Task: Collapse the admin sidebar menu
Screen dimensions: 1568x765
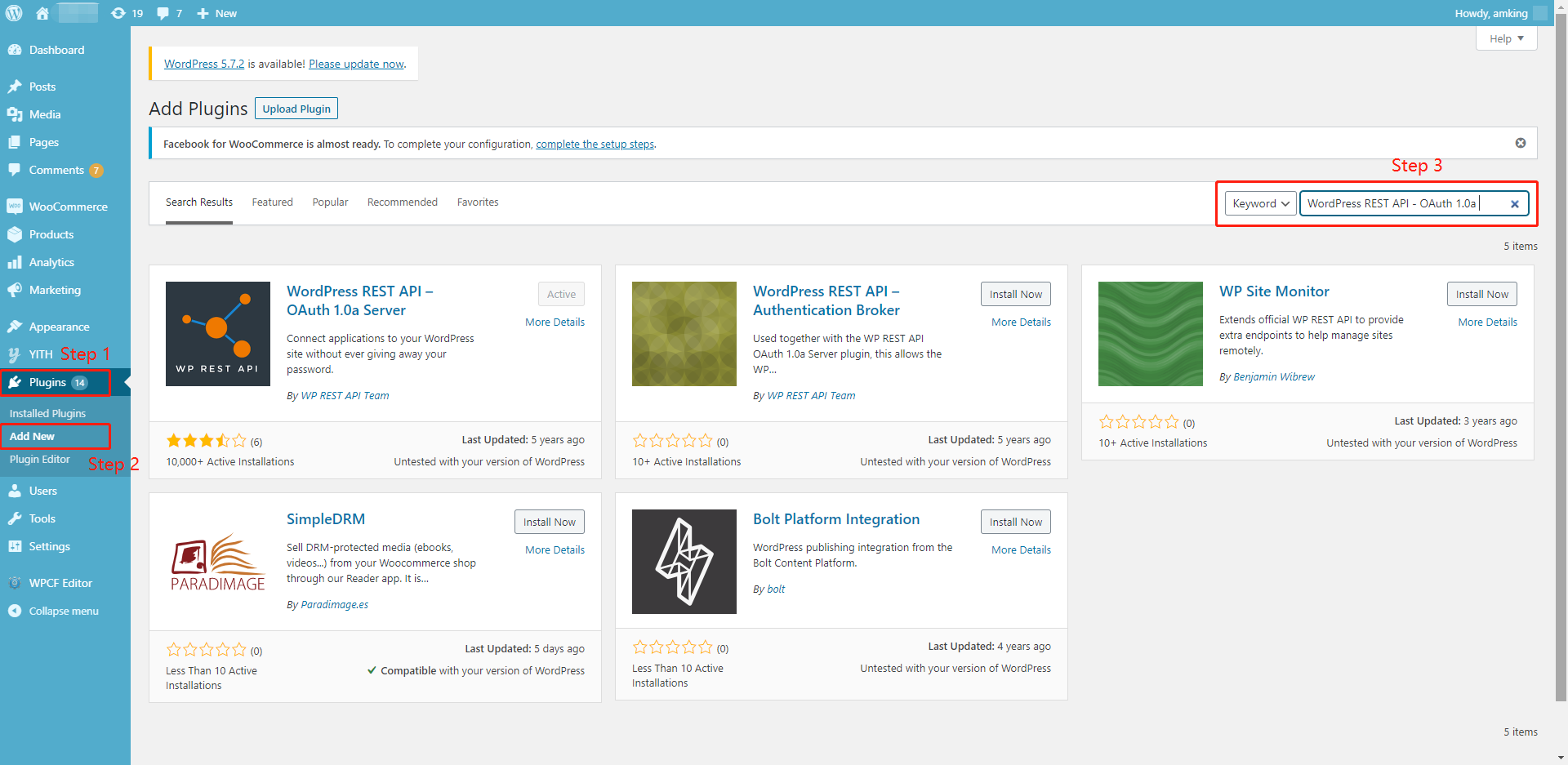Action: coord(63,611)
